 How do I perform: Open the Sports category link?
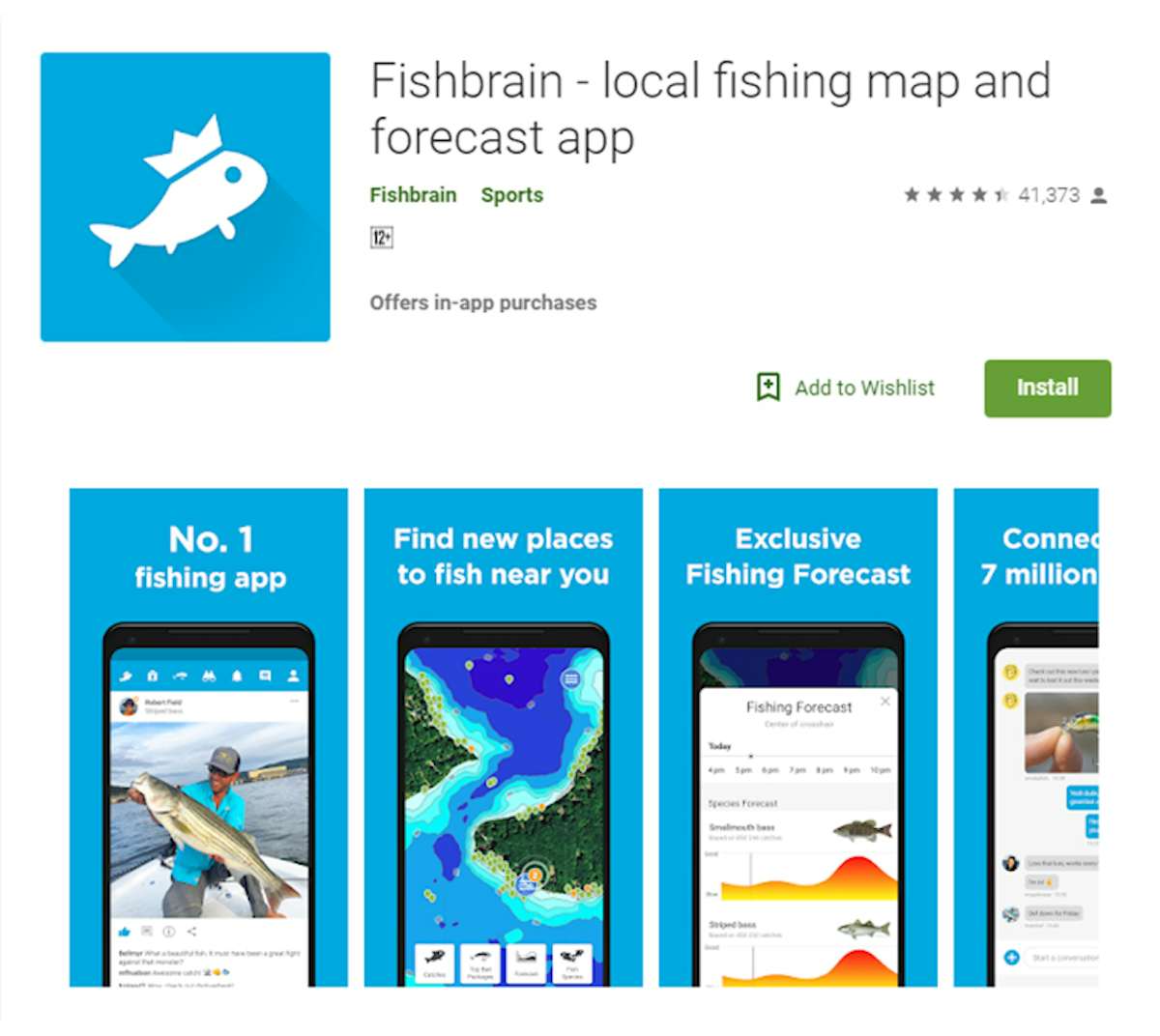click(x=512, y=195)
